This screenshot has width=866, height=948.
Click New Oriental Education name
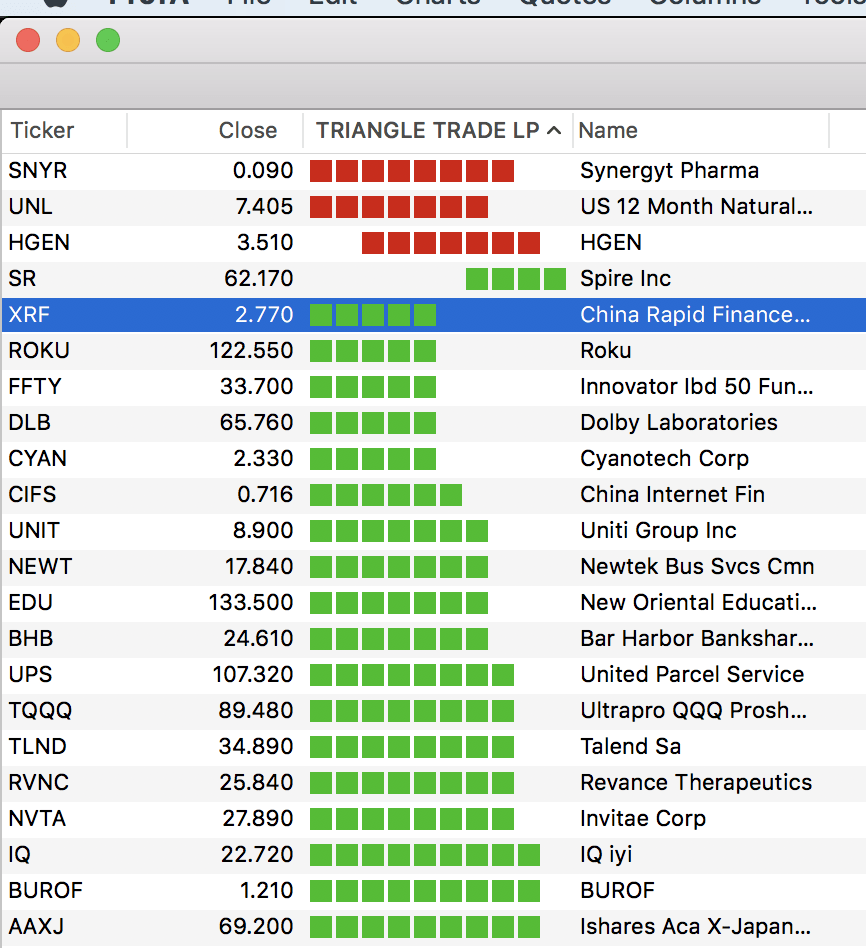[698, 602]
